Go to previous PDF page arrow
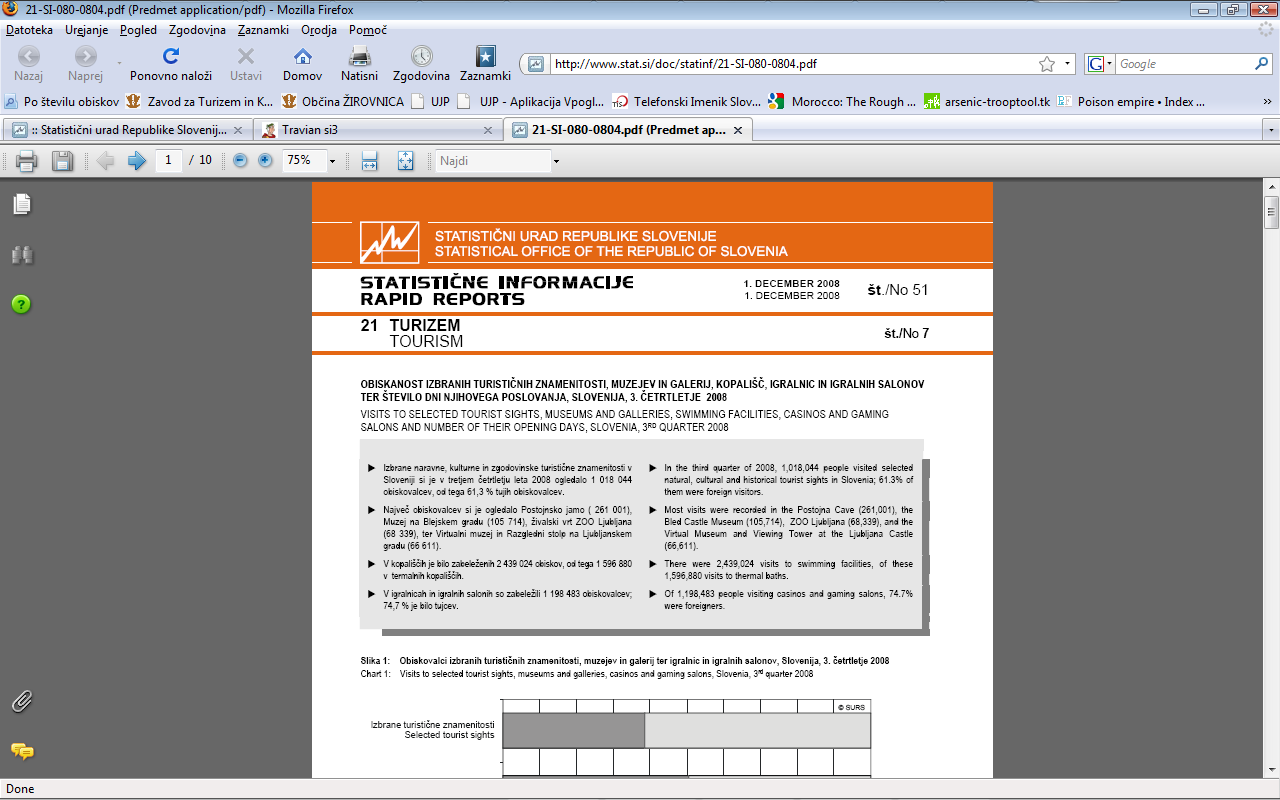The height and width of the screenshot is (800, 1280). click(105, 160)
